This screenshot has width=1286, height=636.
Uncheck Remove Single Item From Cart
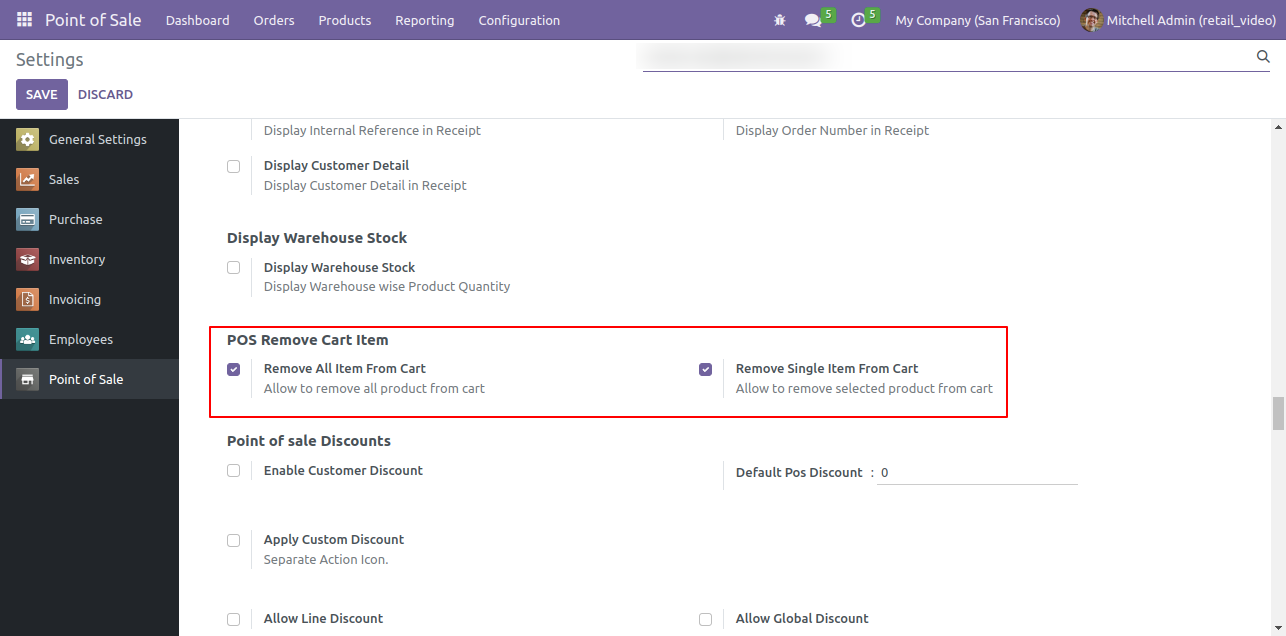point(706,369)
